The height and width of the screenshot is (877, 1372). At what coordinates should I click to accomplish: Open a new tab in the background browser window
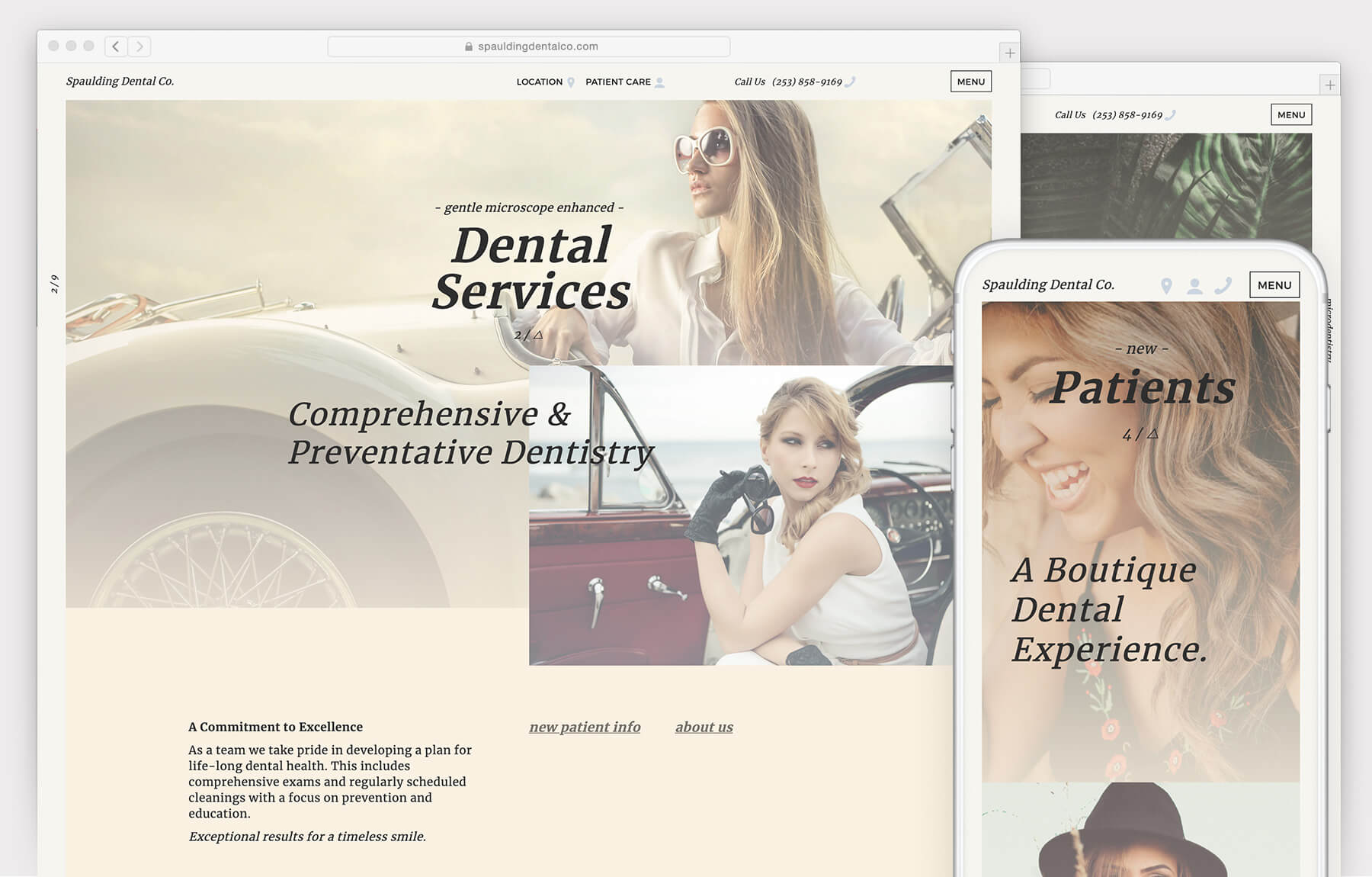coord(1329,85)
